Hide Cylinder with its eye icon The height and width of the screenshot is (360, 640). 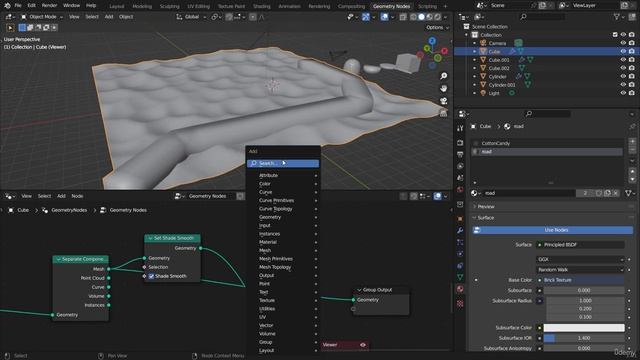click(623, 76)
